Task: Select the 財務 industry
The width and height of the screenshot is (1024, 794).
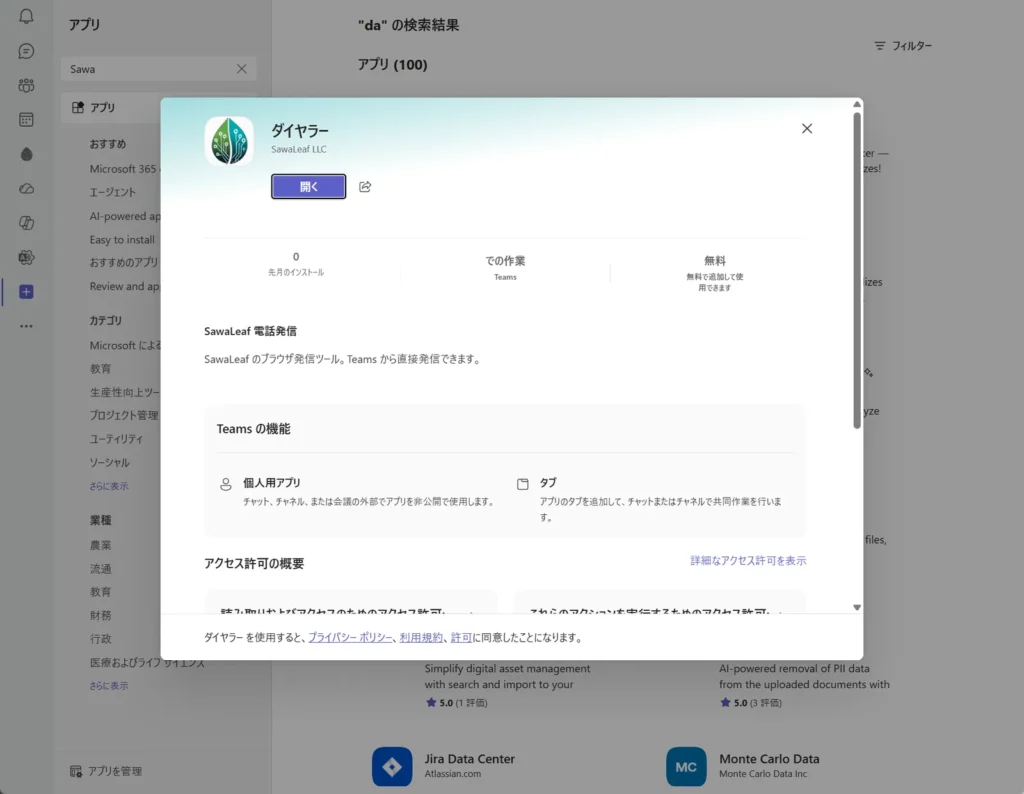Action: pos(101,615)
